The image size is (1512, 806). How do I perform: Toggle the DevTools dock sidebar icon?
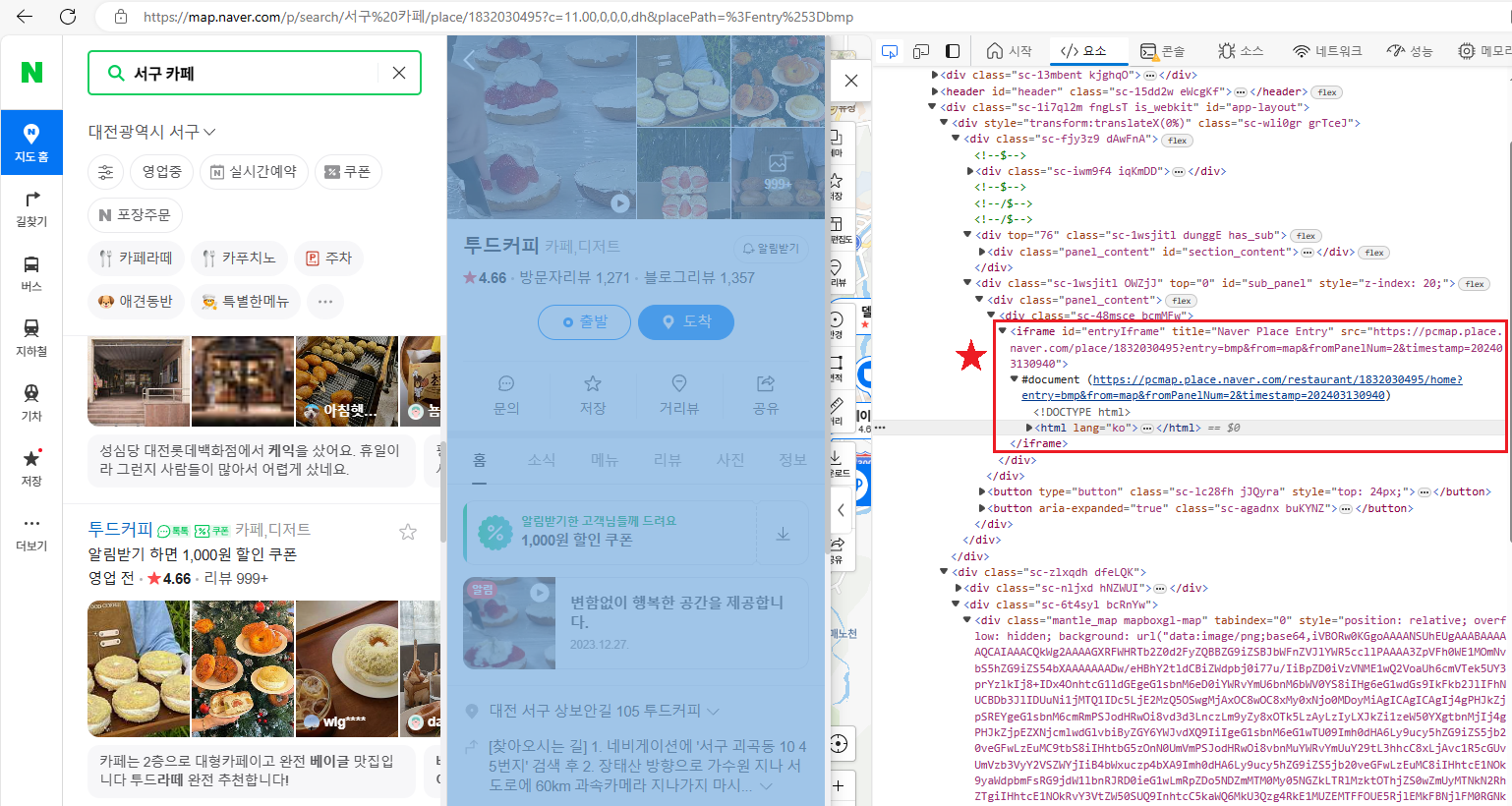pyautogui.click(x=953, y=51)
